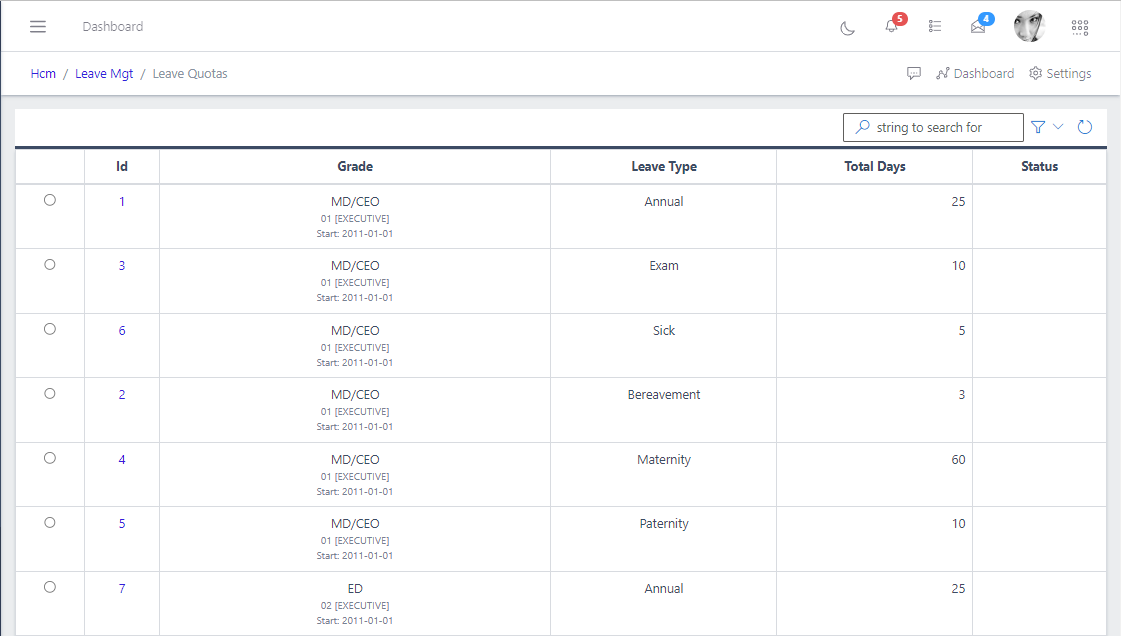Go to Leave Mgt in the breadcrumb
Viewport: 1121px width, 636px height.
[104, 73]
